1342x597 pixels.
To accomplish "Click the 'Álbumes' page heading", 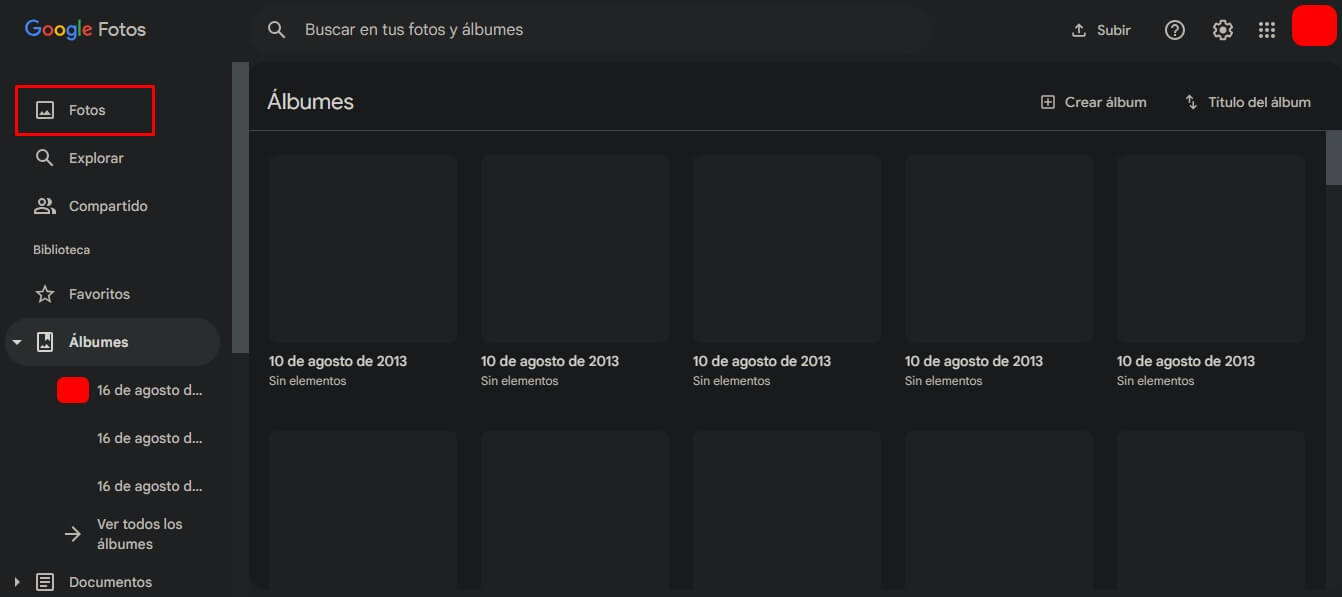I will [310, 102].
